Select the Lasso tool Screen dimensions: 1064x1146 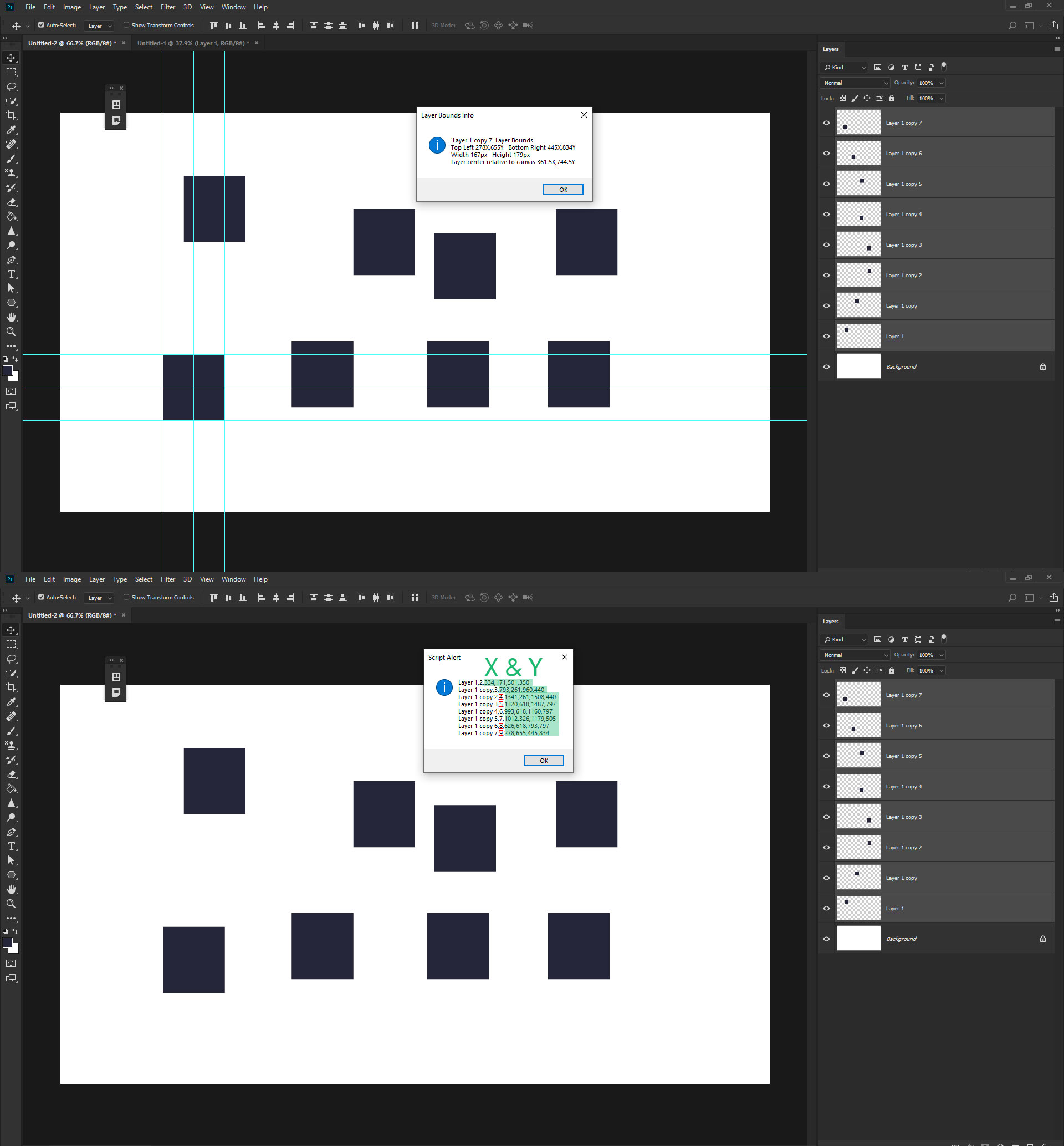[11, 87]
